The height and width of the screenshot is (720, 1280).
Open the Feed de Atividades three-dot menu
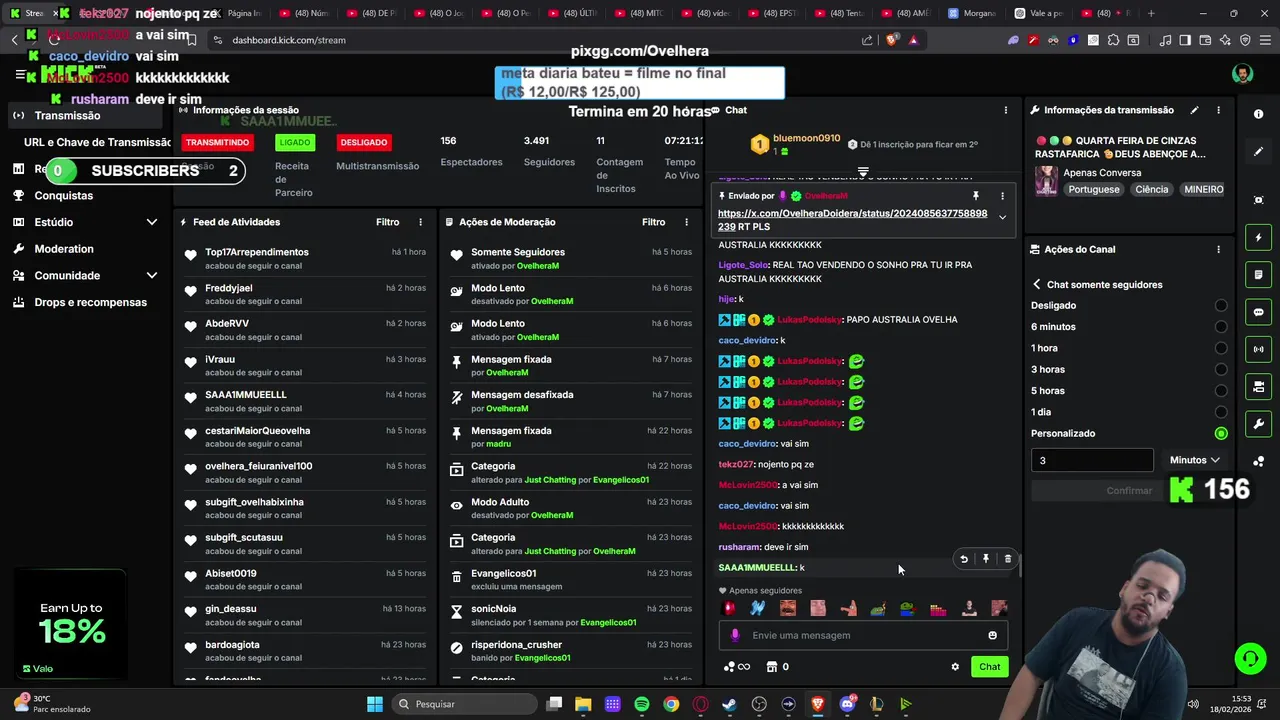pos(420,222)
